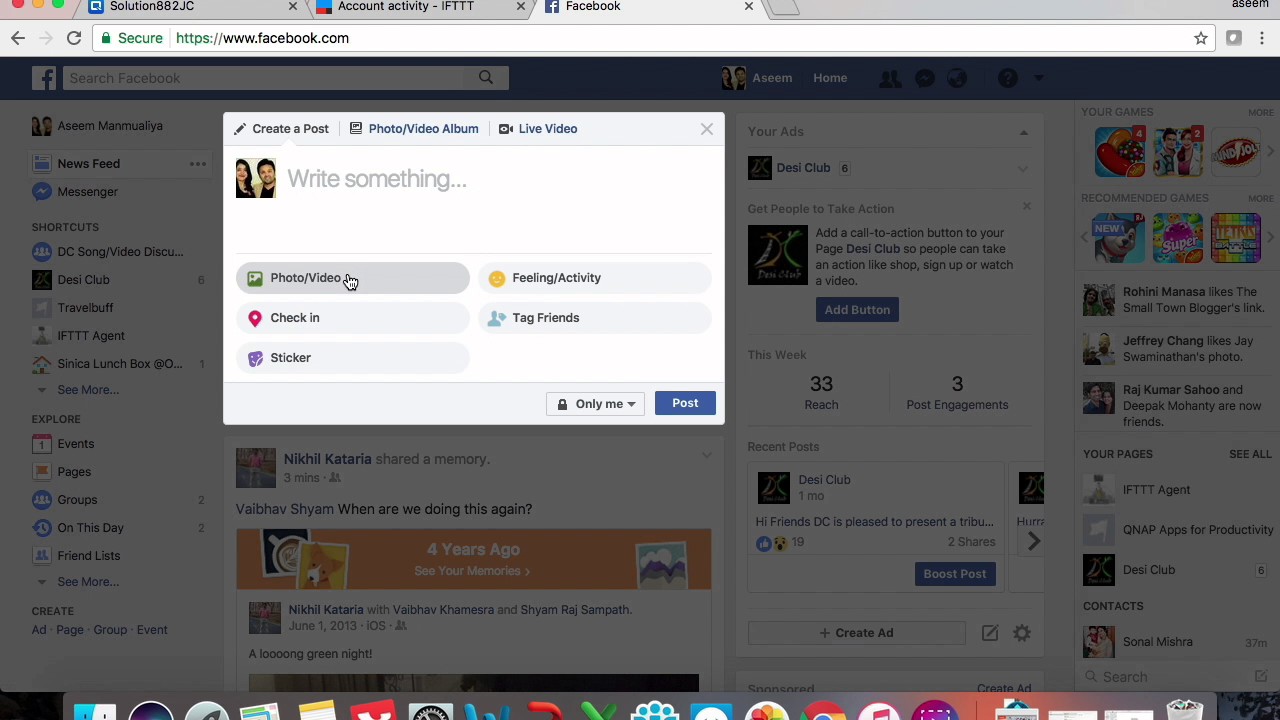The height and width of the screenshot is (720, 1280).
Task: Open Friend Requests icon in top bar
Action: [890, 78]
